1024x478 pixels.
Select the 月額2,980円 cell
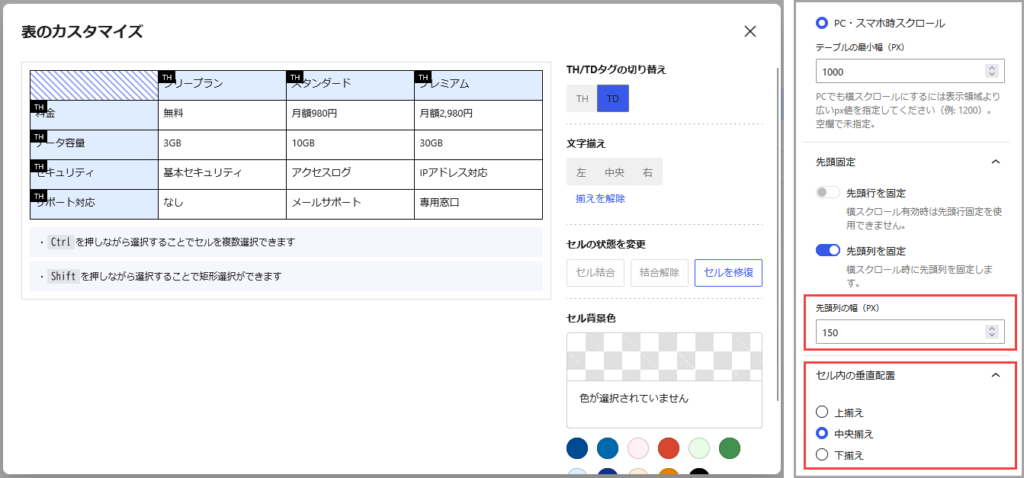[x=478, y=115]
